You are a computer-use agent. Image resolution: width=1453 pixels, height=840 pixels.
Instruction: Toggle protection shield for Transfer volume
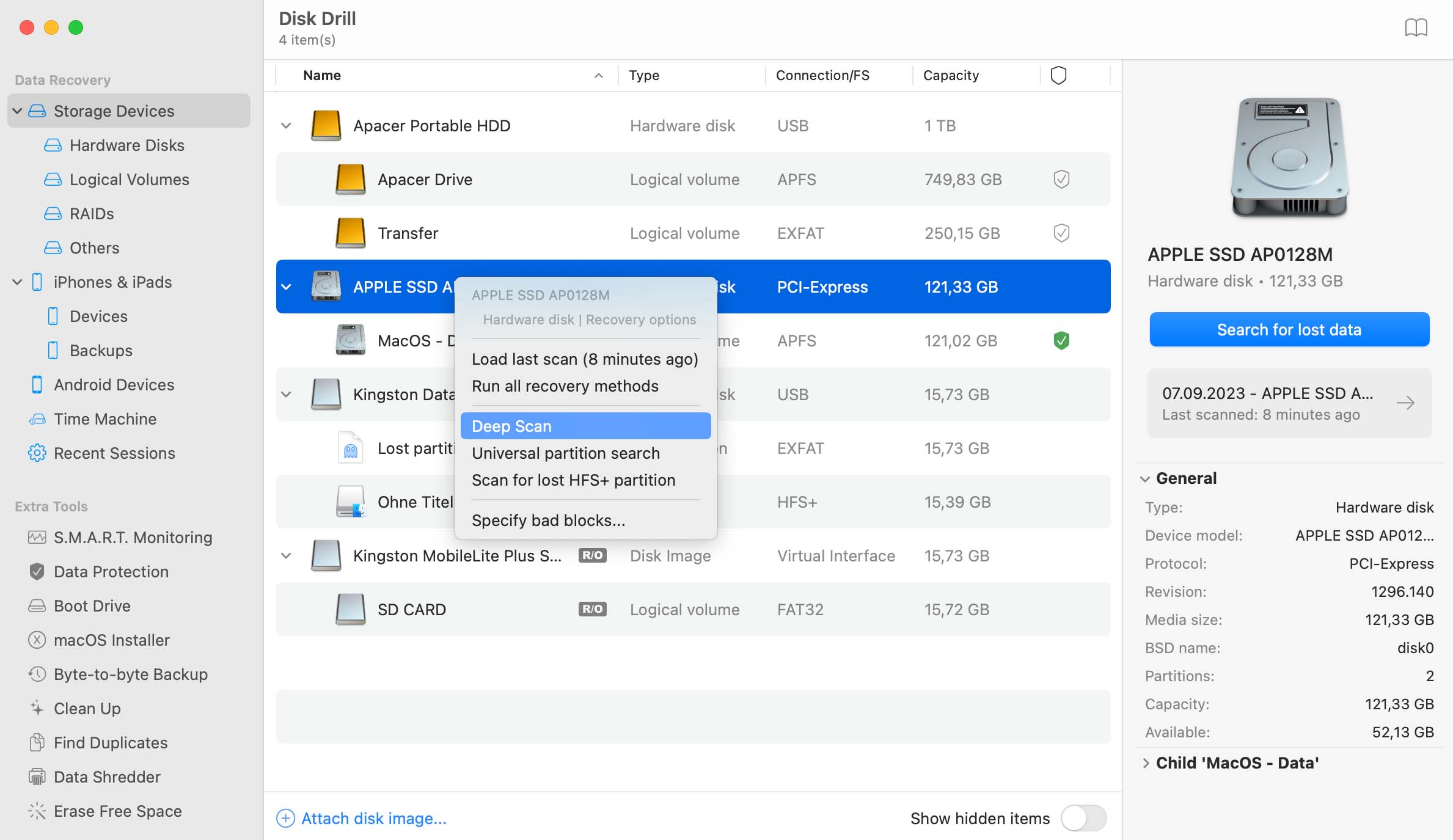coord(1061,233)
